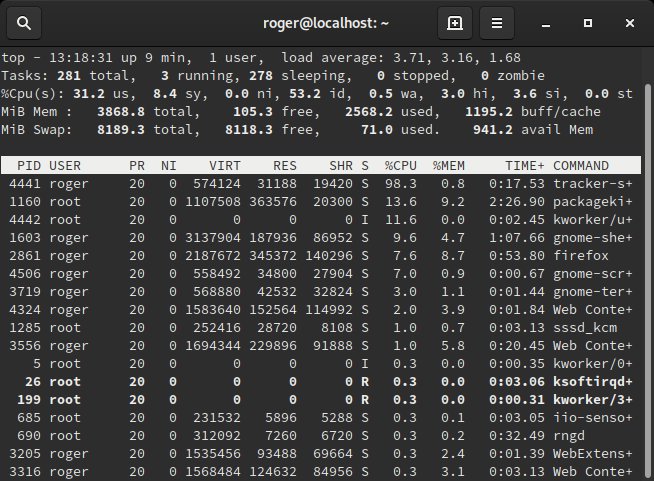Select the iio-senso+ process command
Image resolution: width=654 pixels, height=481 pixels.
coord(593,418)
